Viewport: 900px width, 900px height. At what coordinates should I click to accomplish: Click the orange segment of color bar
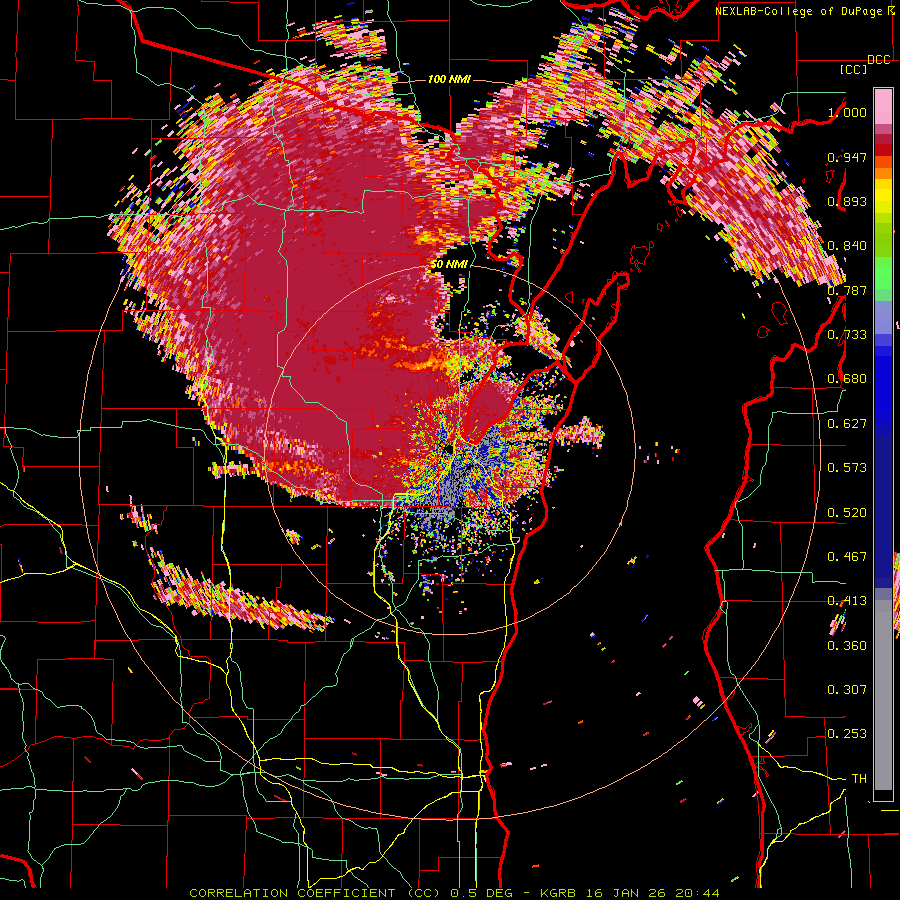(x=883, y=172)
